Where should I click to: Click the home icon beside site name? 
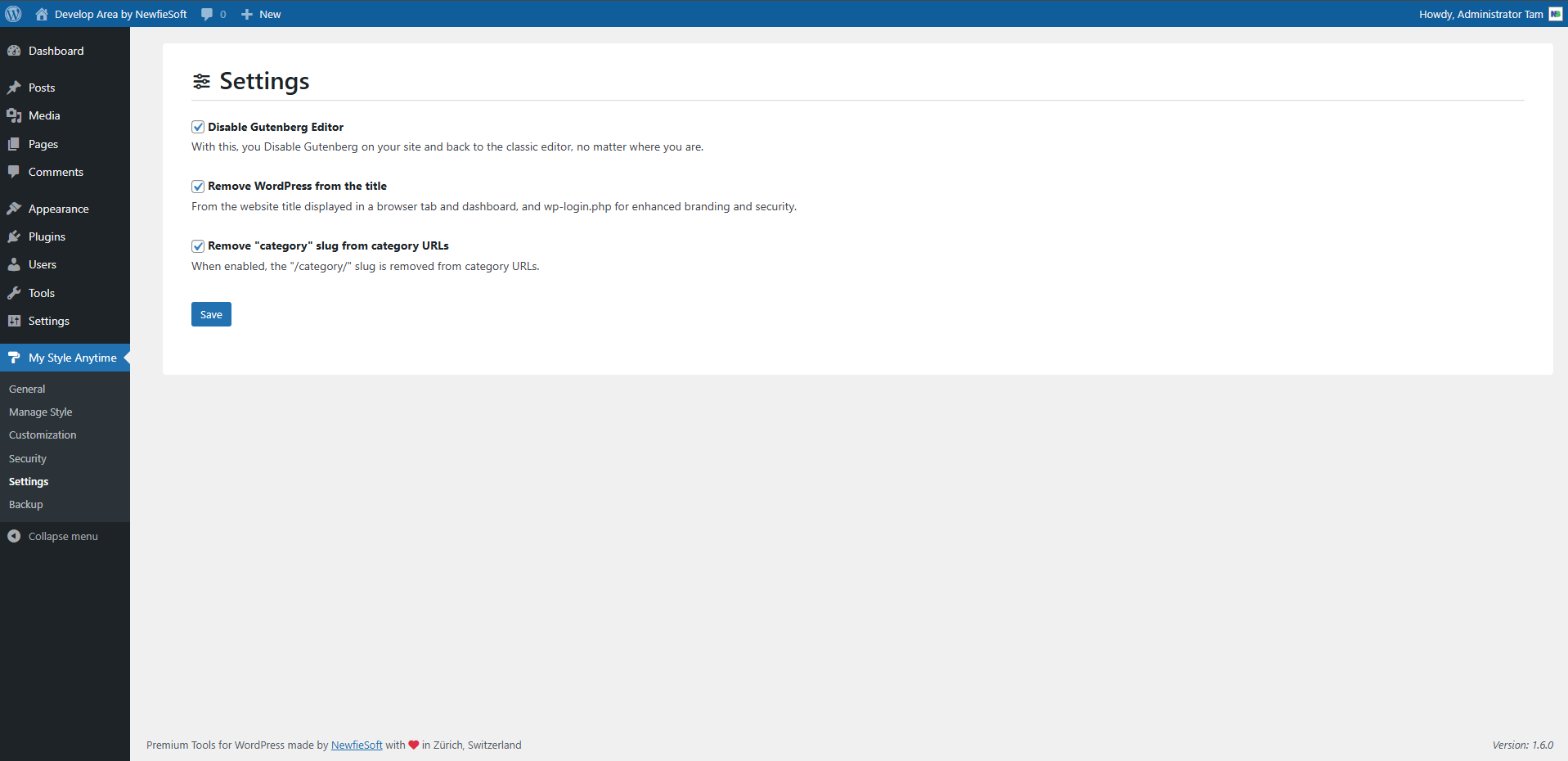pyautogui.click(x=42, y=14)
